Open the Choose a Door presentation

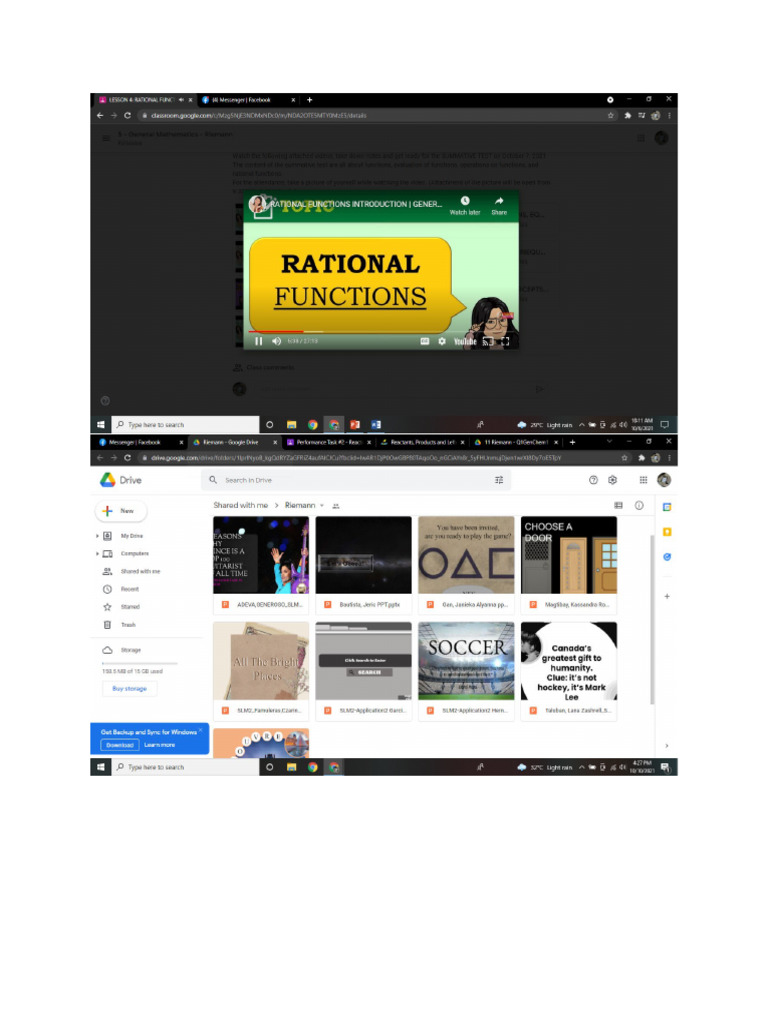point(569,566)
